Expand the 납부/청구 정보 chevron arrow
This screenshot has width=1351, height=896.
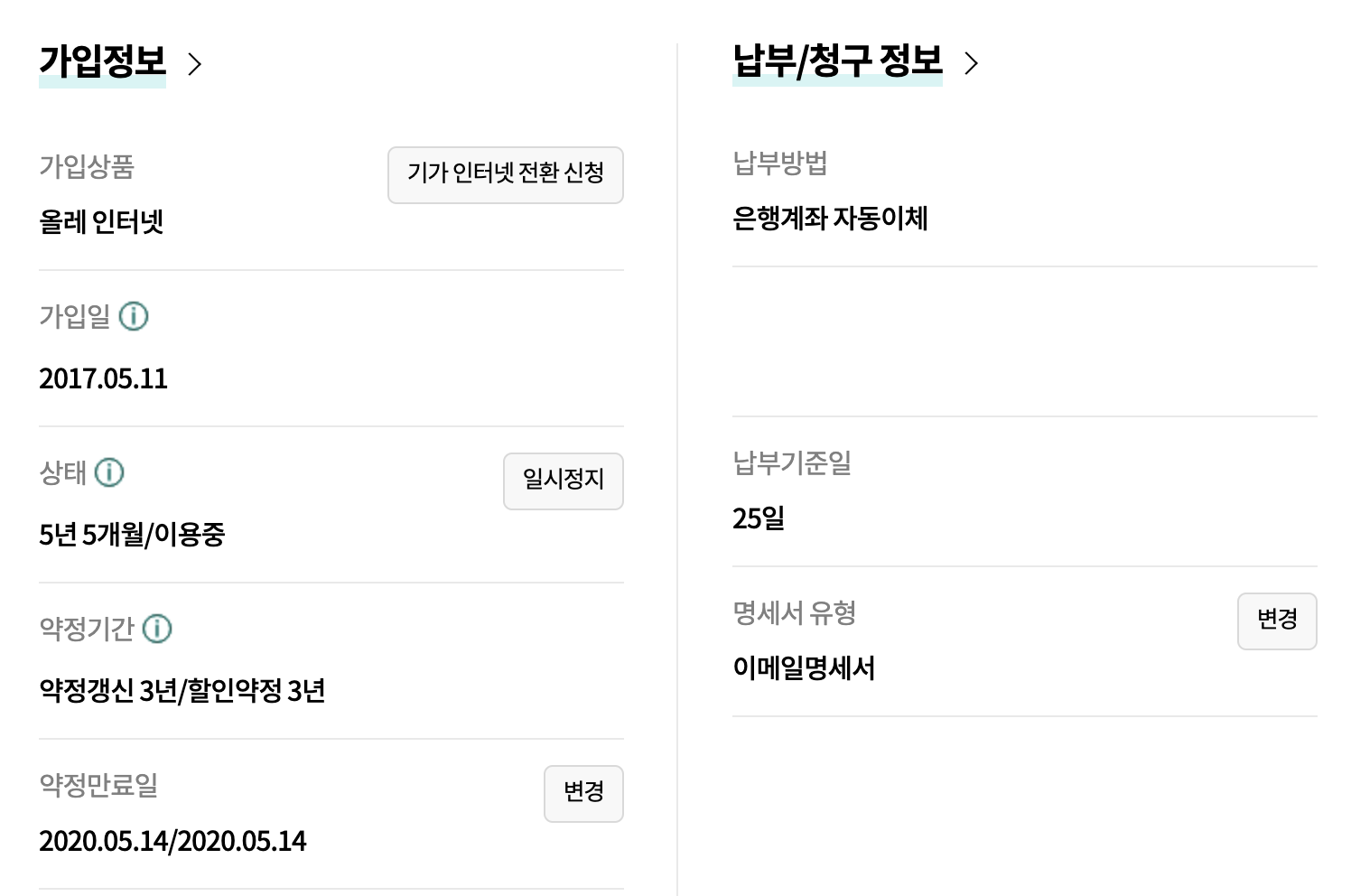(x=971, y=63)
